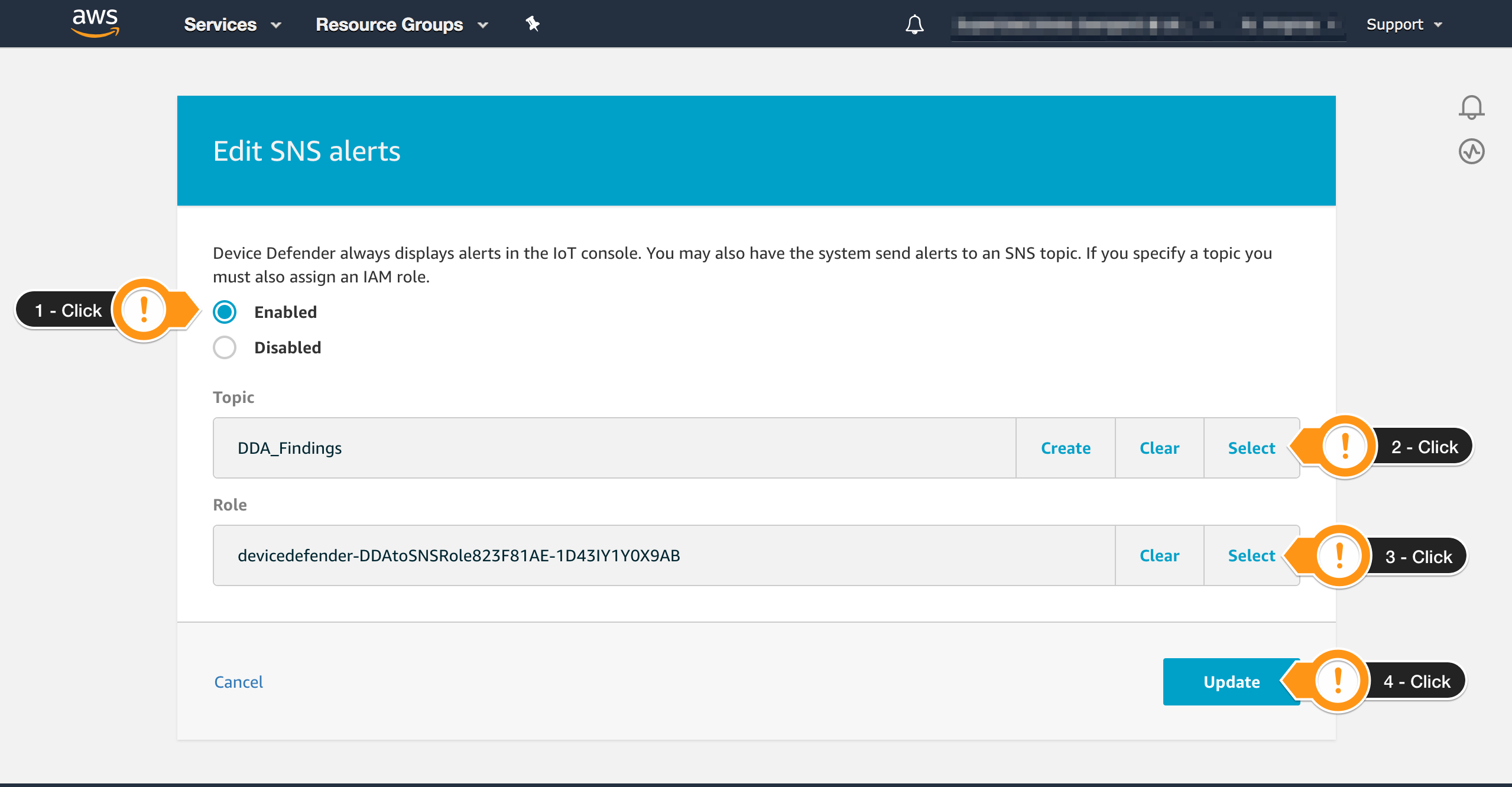Click the Cancel link

click(239, 682)
